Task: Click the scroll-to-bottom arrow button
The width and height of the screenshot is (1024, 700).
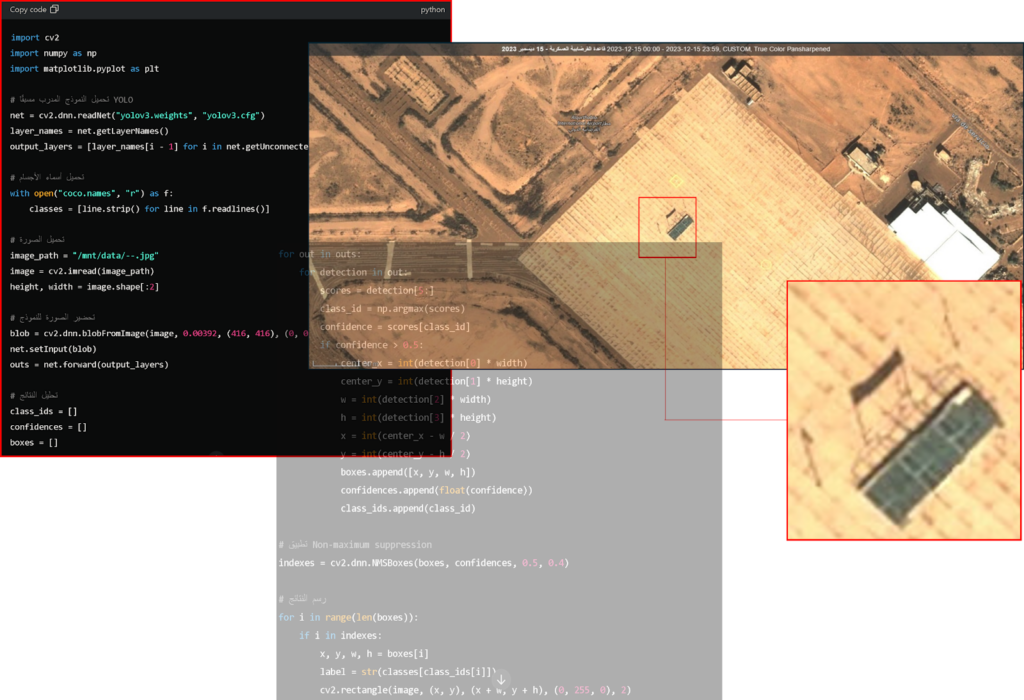Action: click(501, 679)
